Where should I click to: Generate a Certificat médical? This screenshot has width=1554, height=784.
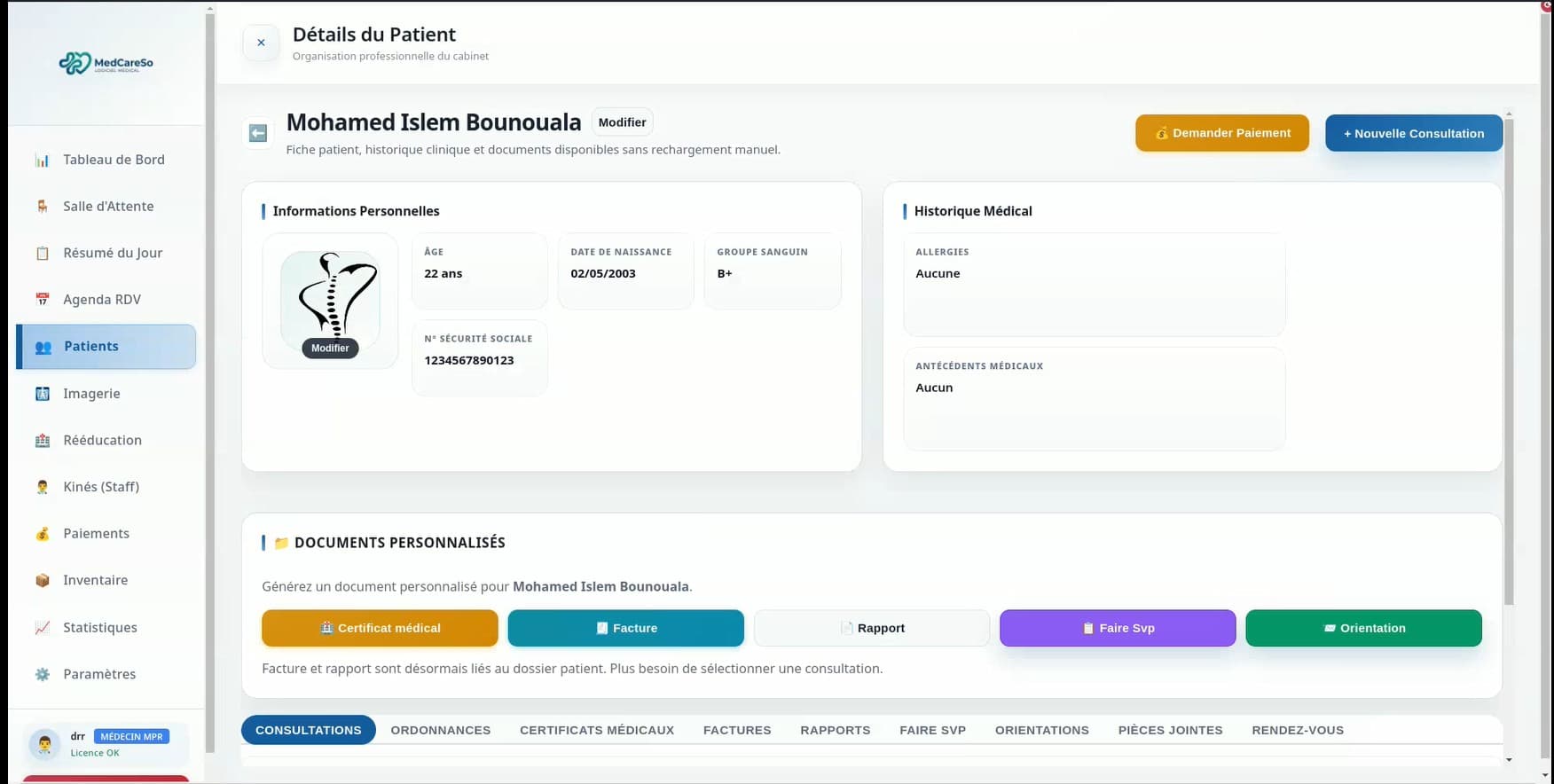pos(380,628)
